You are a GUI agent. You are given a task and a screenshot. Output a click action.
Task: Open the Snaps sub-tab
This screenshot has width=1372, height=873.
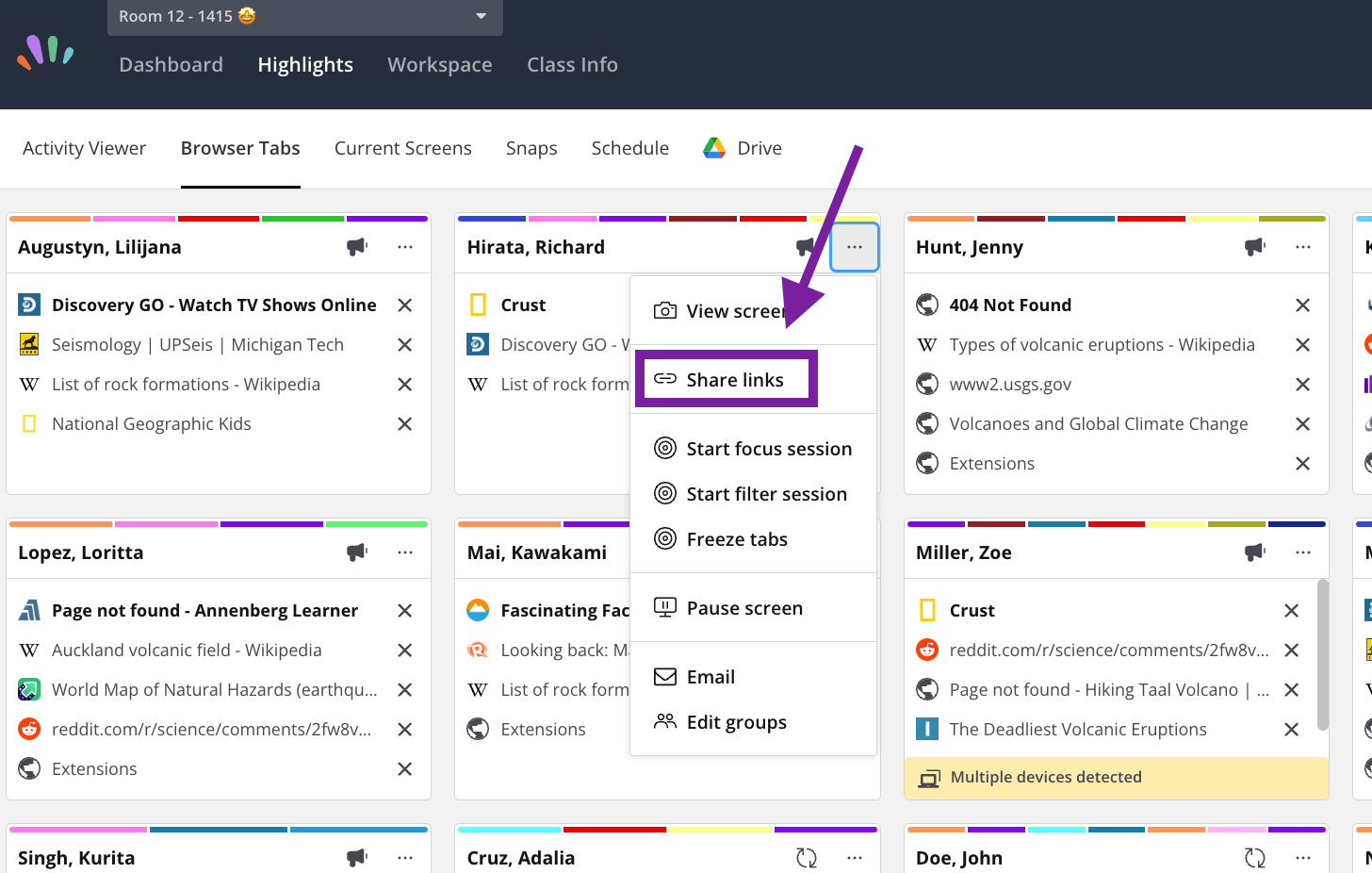coord(531,148)
